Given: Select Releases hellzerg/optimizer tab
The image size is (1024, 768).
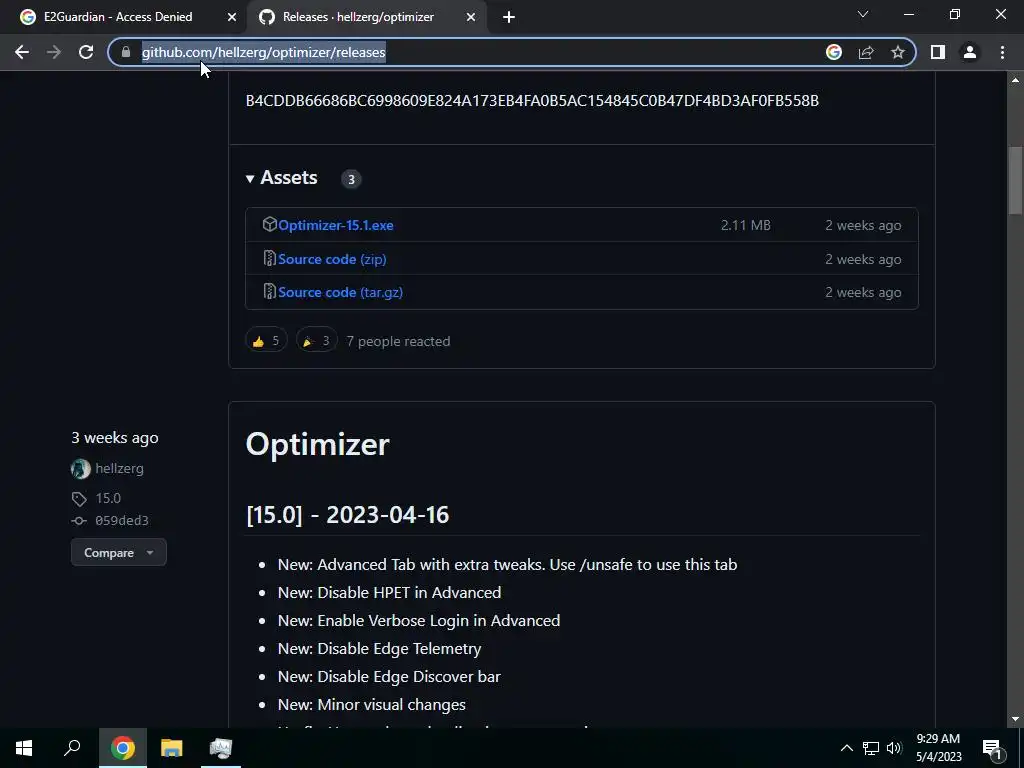Looking at the screenshot, I should [x=358, y=17].
